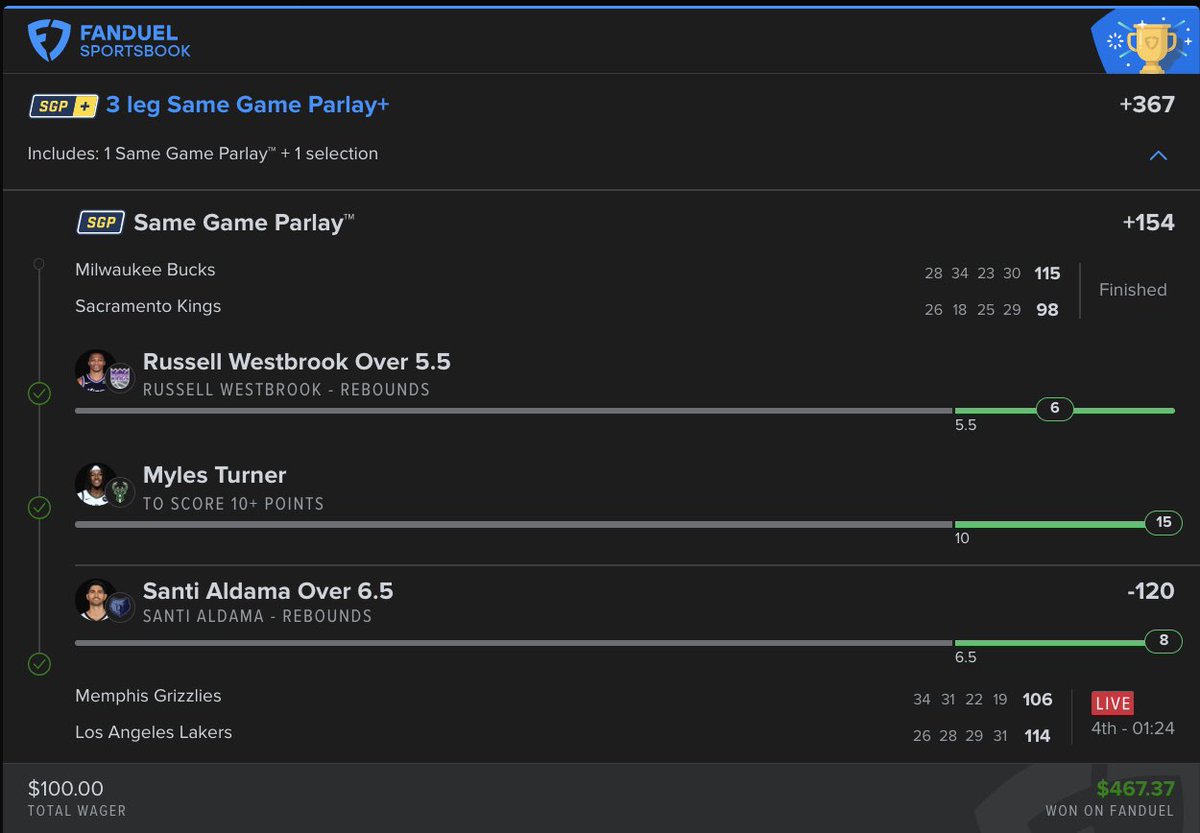Click the LIVE game badge
Screen dimensions: 1200x833
click(1112, 703)
